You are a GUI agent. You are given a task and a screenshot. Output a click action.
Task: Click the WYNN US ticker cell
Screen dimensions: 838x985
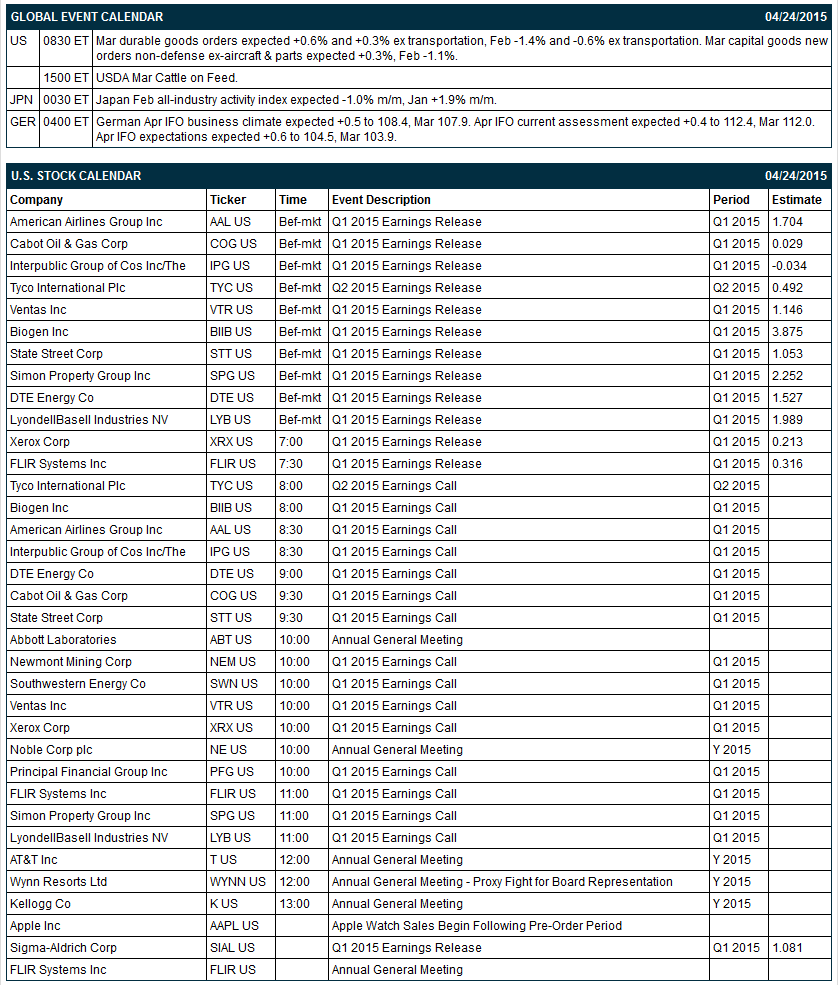pos(241,881)
